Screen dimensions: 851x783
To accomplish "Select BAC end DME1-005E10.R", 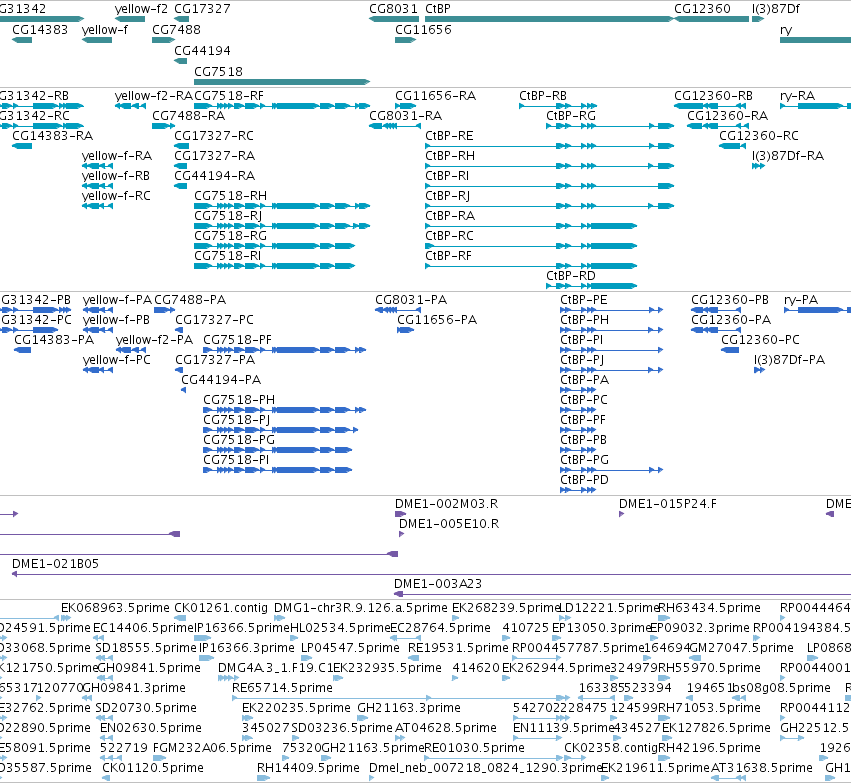I will pyautogui.click(x=449, y=524).
